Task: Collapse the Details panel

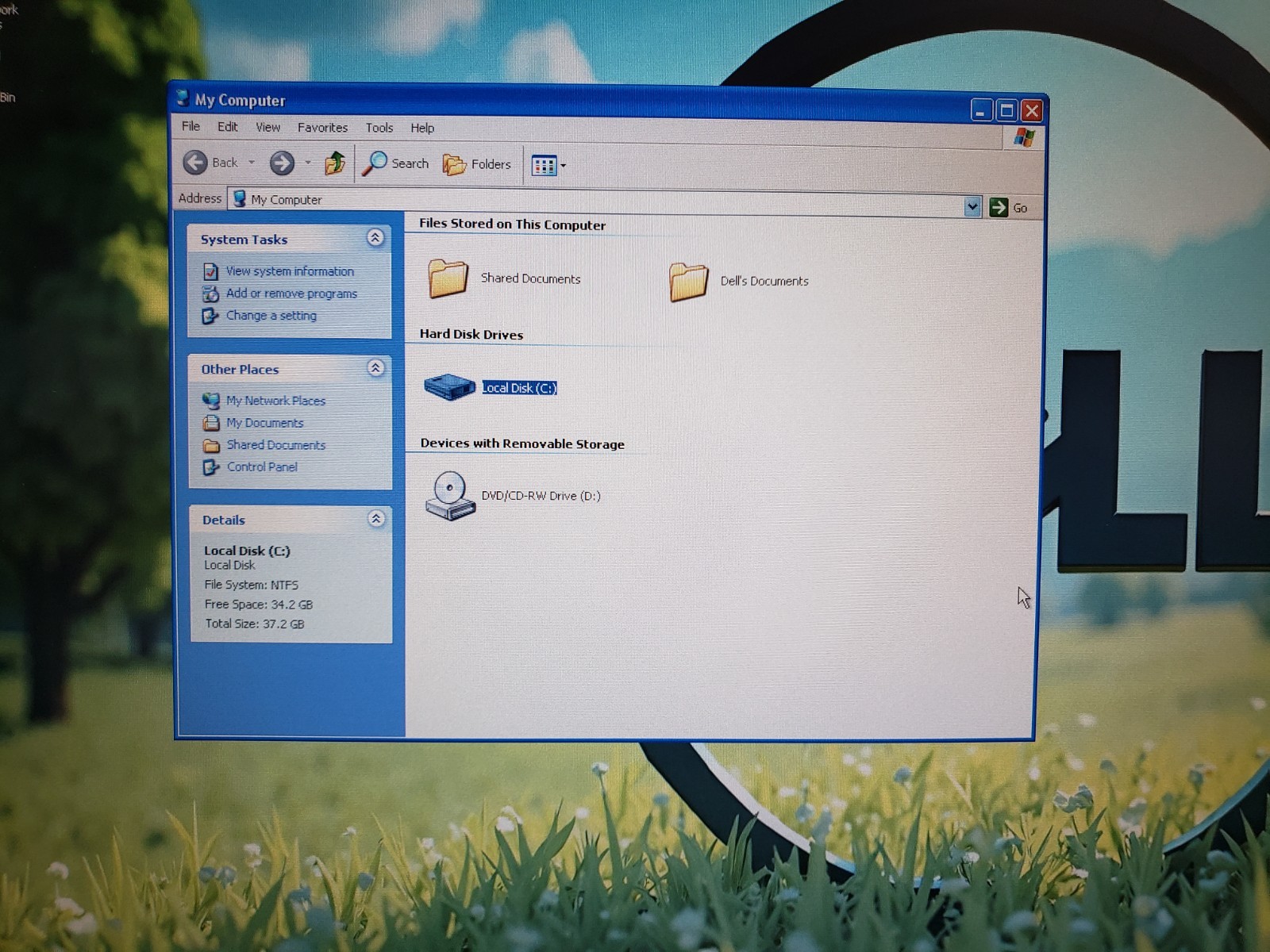Action: coord(376,519)
